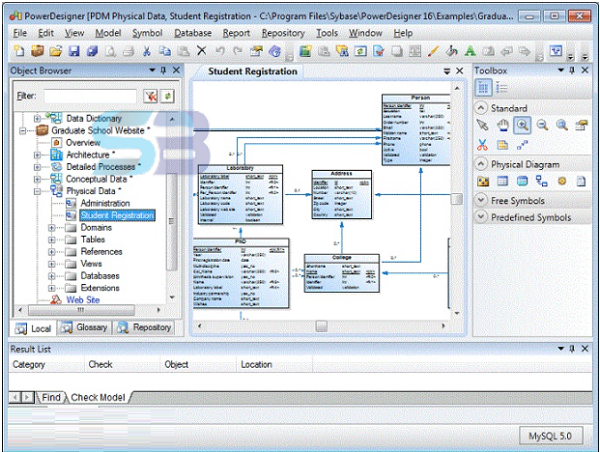Select the Pointer tool in Toolbox
The height and width of the screenshot is (452, 600).
click(x=483, y=125)
